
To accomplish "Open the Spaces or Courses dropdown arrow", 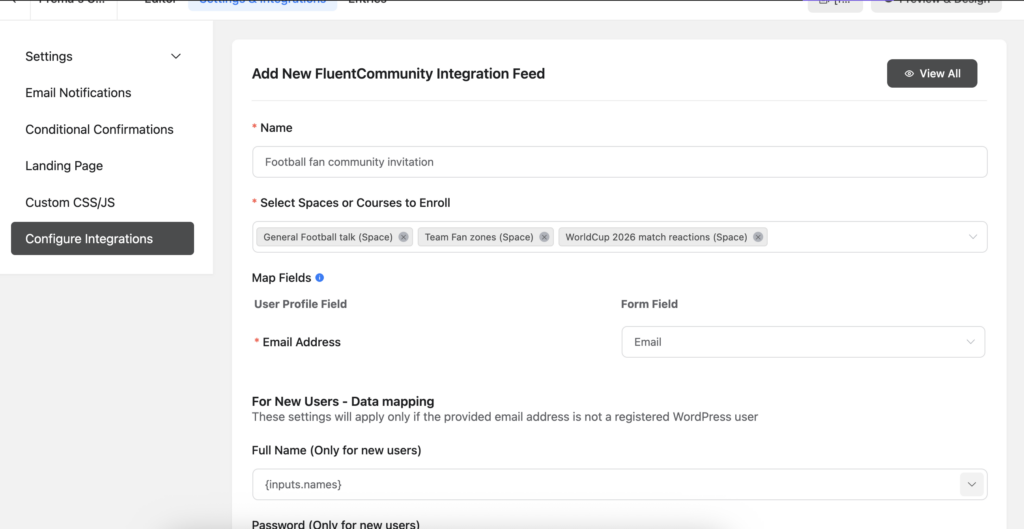I will 972,237.
